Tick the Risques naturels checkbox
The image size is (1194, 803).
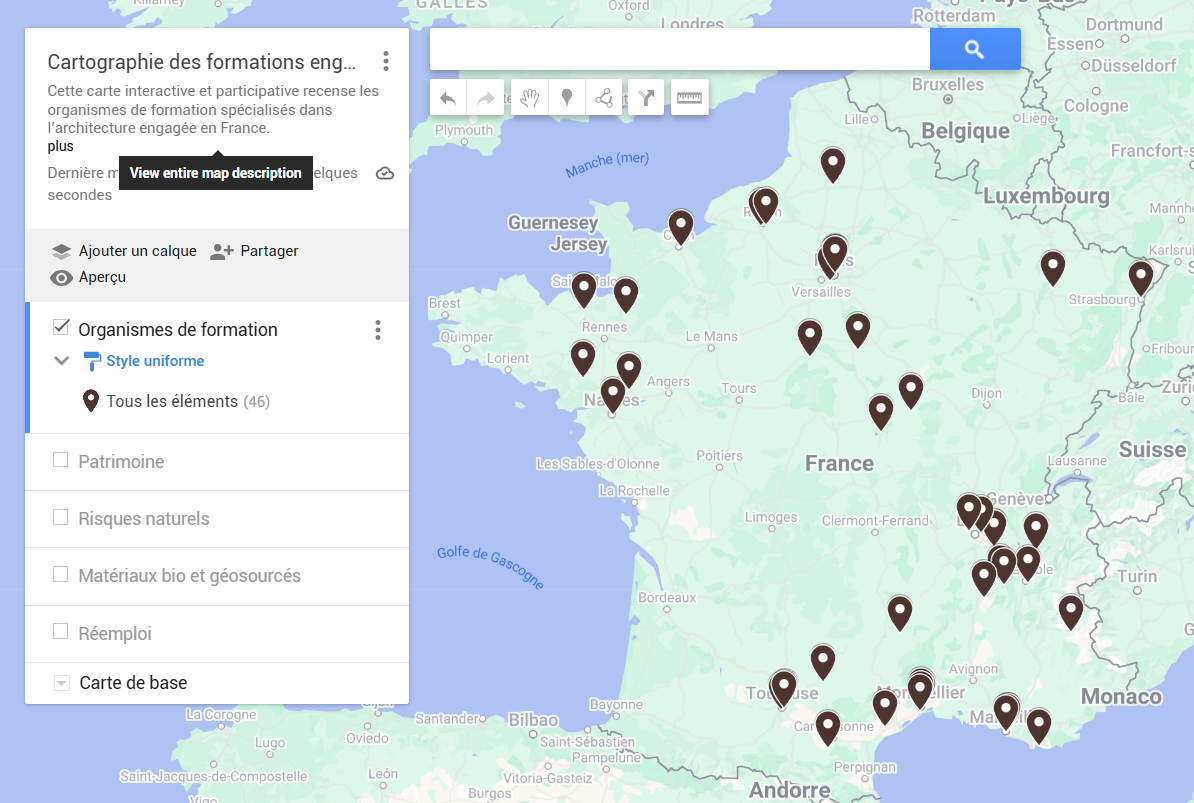click(61, 517)
